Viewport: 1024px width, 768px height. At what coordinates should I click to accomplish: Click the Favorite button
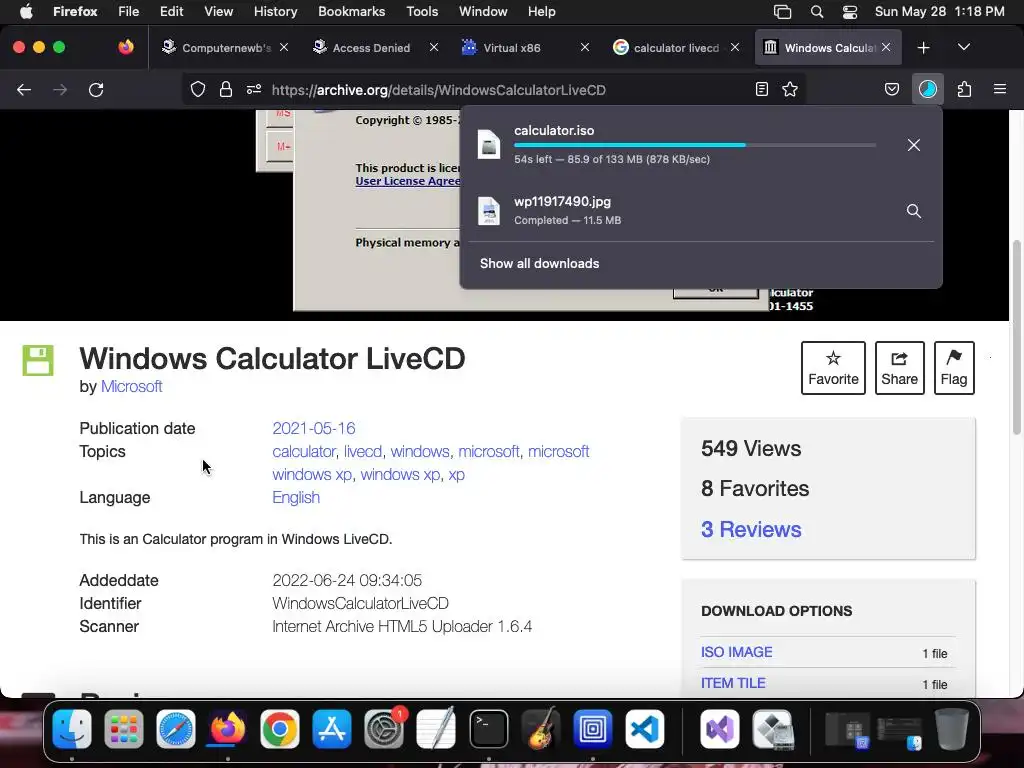(833, 368)
